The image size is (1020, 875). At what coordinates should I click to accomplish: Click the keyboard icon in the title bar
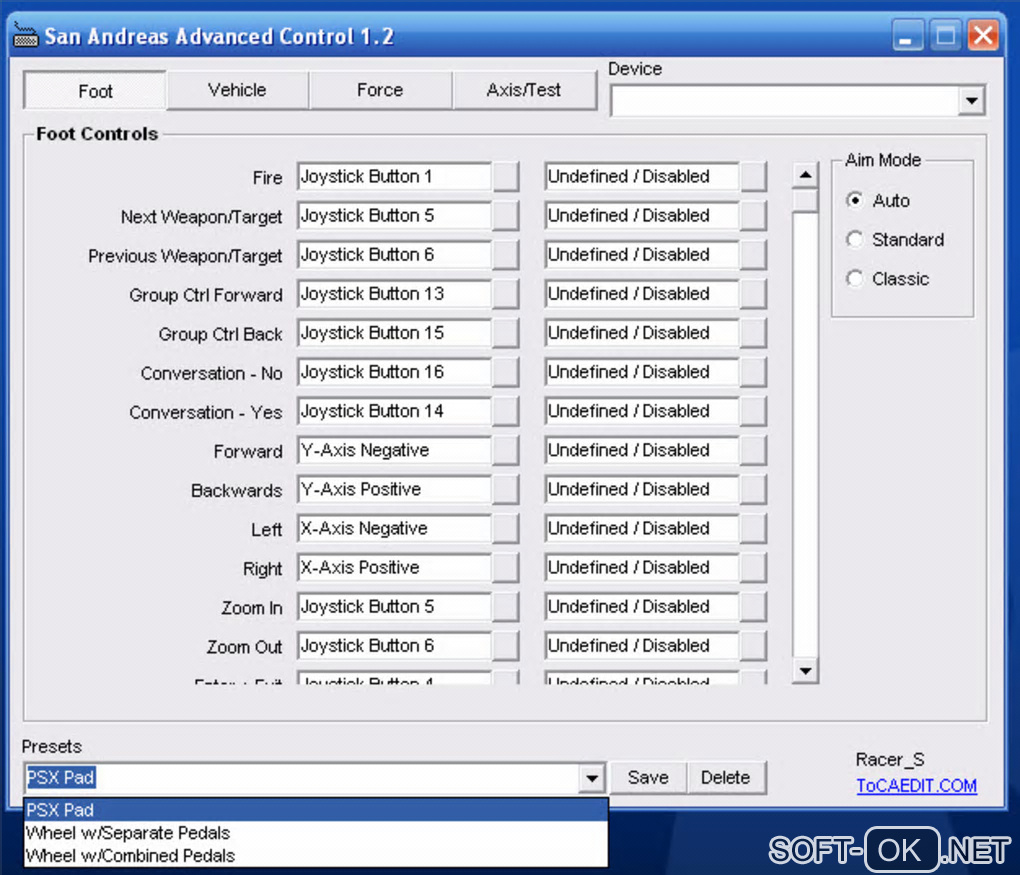26,36
